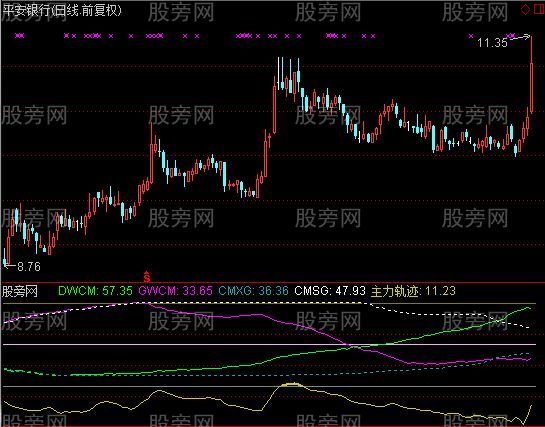Click the high price label 11.35
545x427 pixels.
(x=492, y=43)
